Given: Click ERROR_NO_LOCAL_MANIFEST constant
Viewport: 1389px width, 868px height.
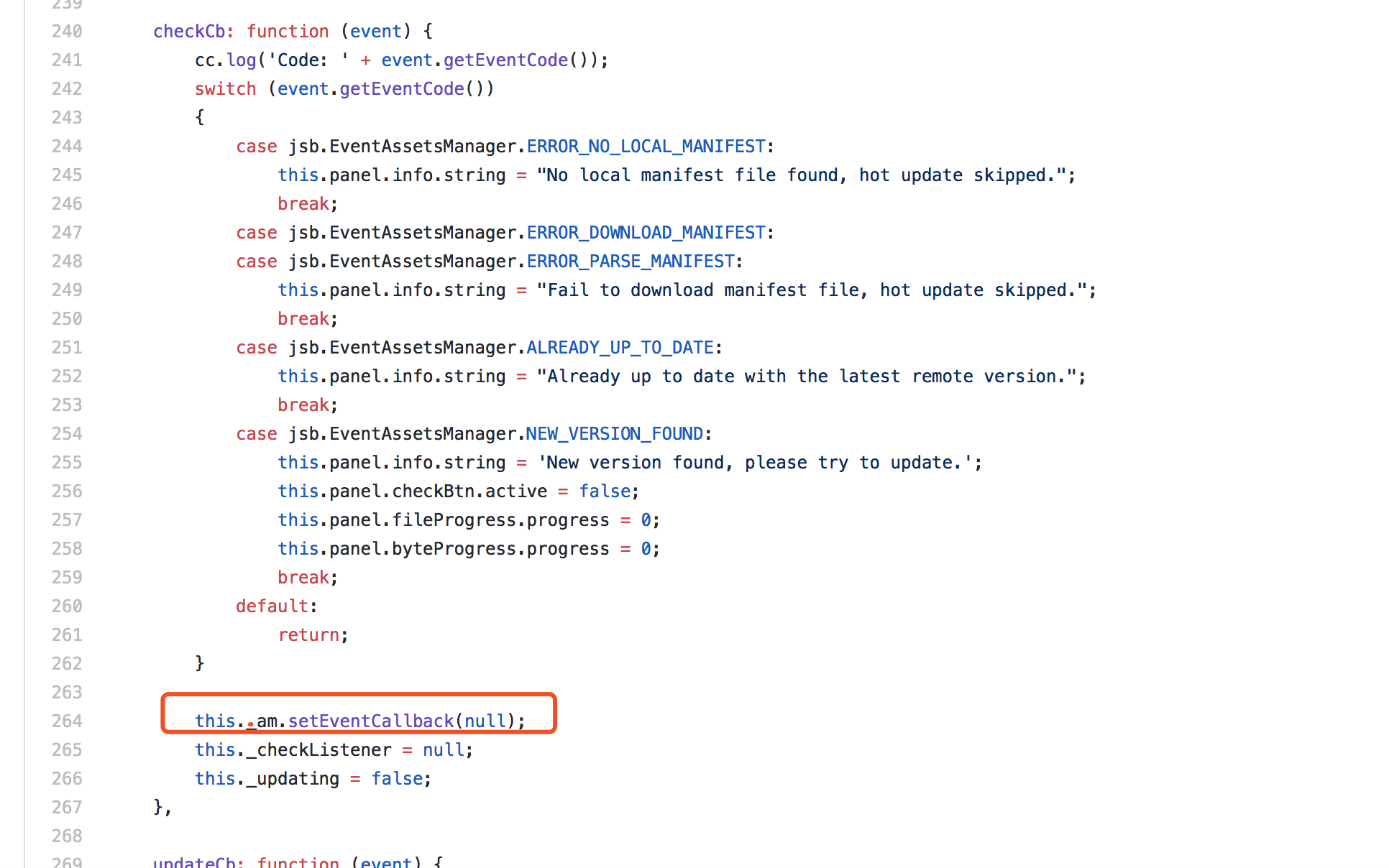Looking at the screenshot, I should click(646, 147).
